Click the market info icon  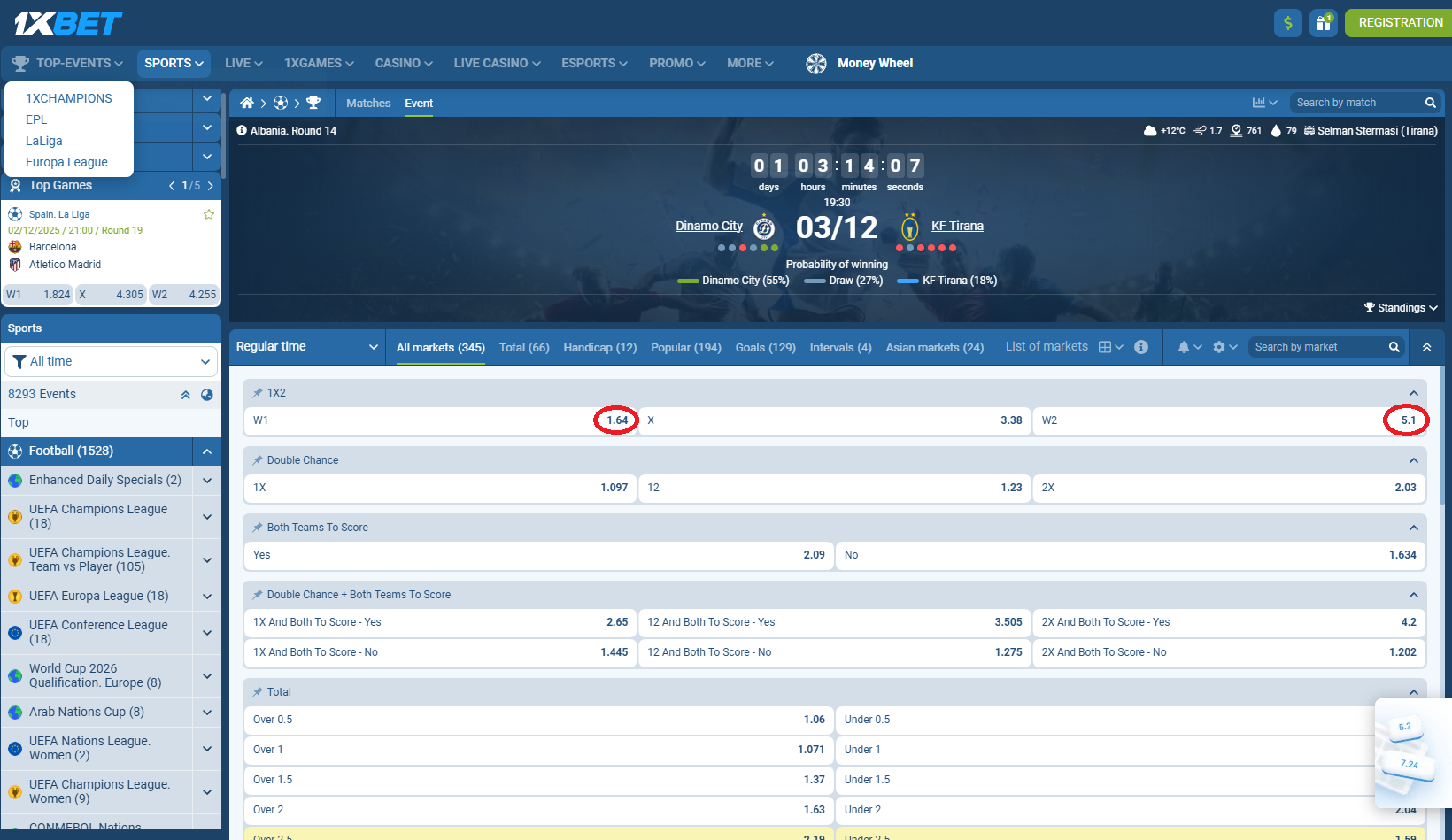coord(1141,347)
